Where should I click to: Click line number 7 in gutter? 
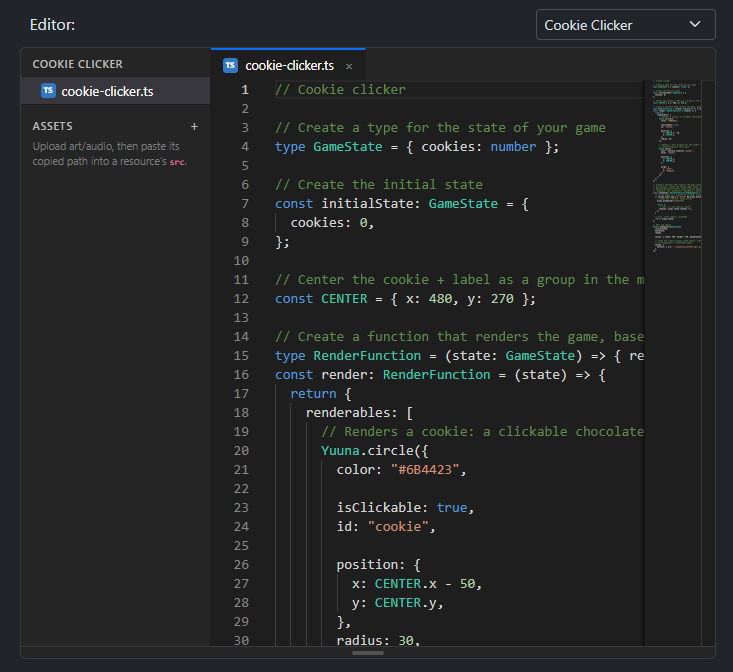coord(244,203)
